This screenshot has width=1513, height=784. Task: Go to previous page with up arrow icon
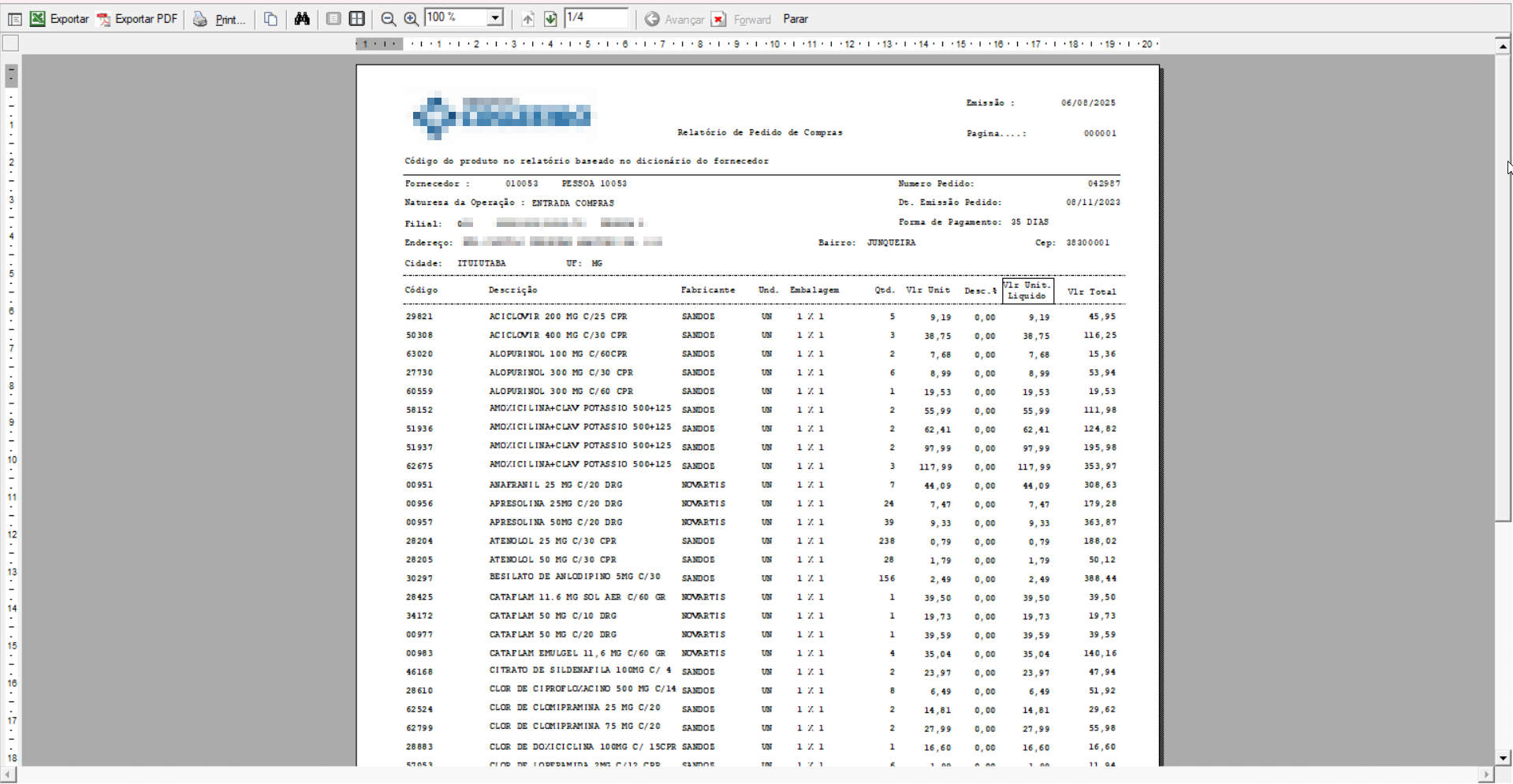pos(528,19)
